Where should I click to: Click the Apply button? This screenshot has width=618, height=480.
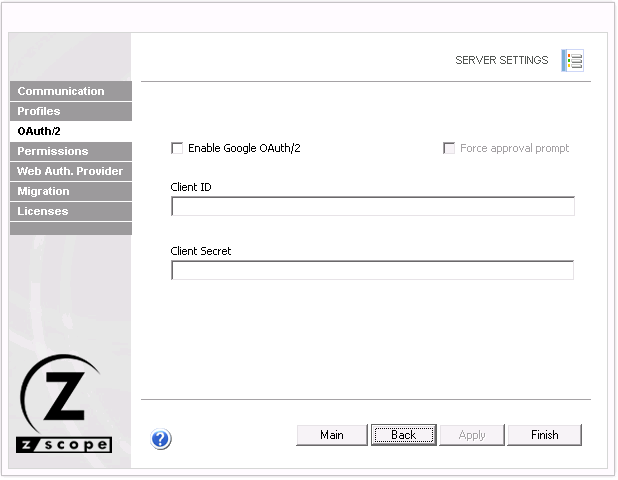point(472,435)
